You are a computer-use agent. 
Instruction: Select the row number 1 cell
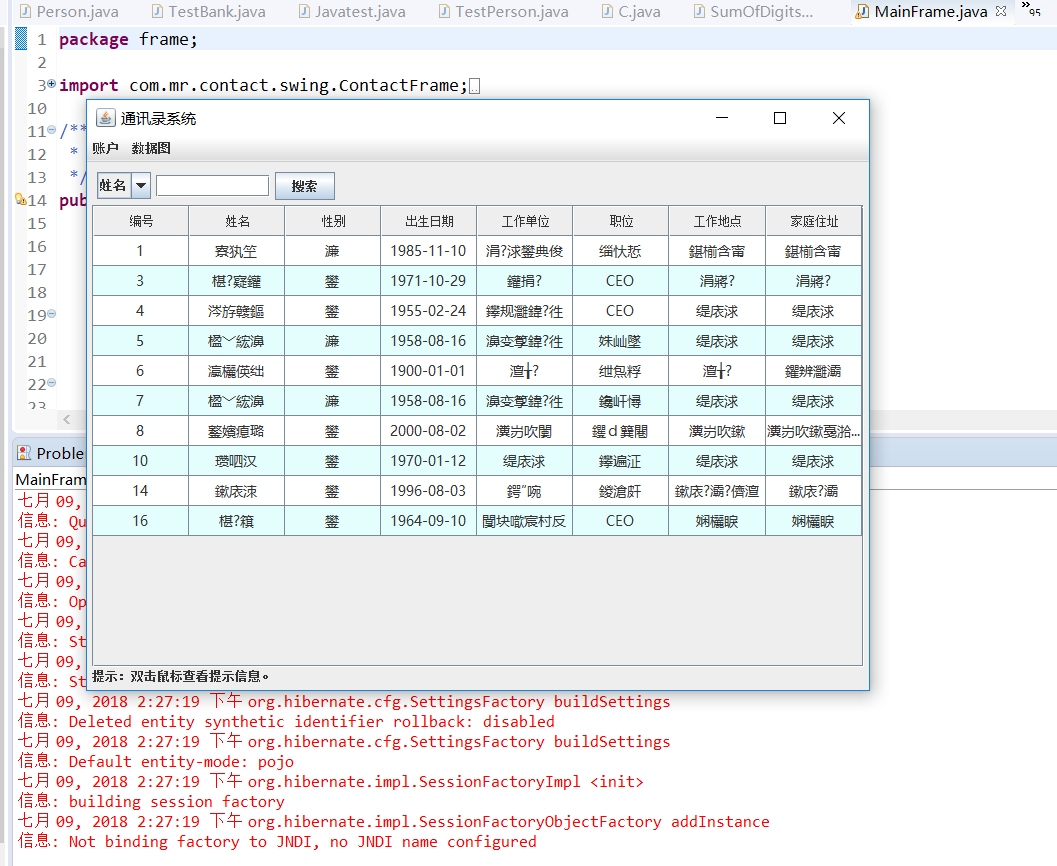140,251
